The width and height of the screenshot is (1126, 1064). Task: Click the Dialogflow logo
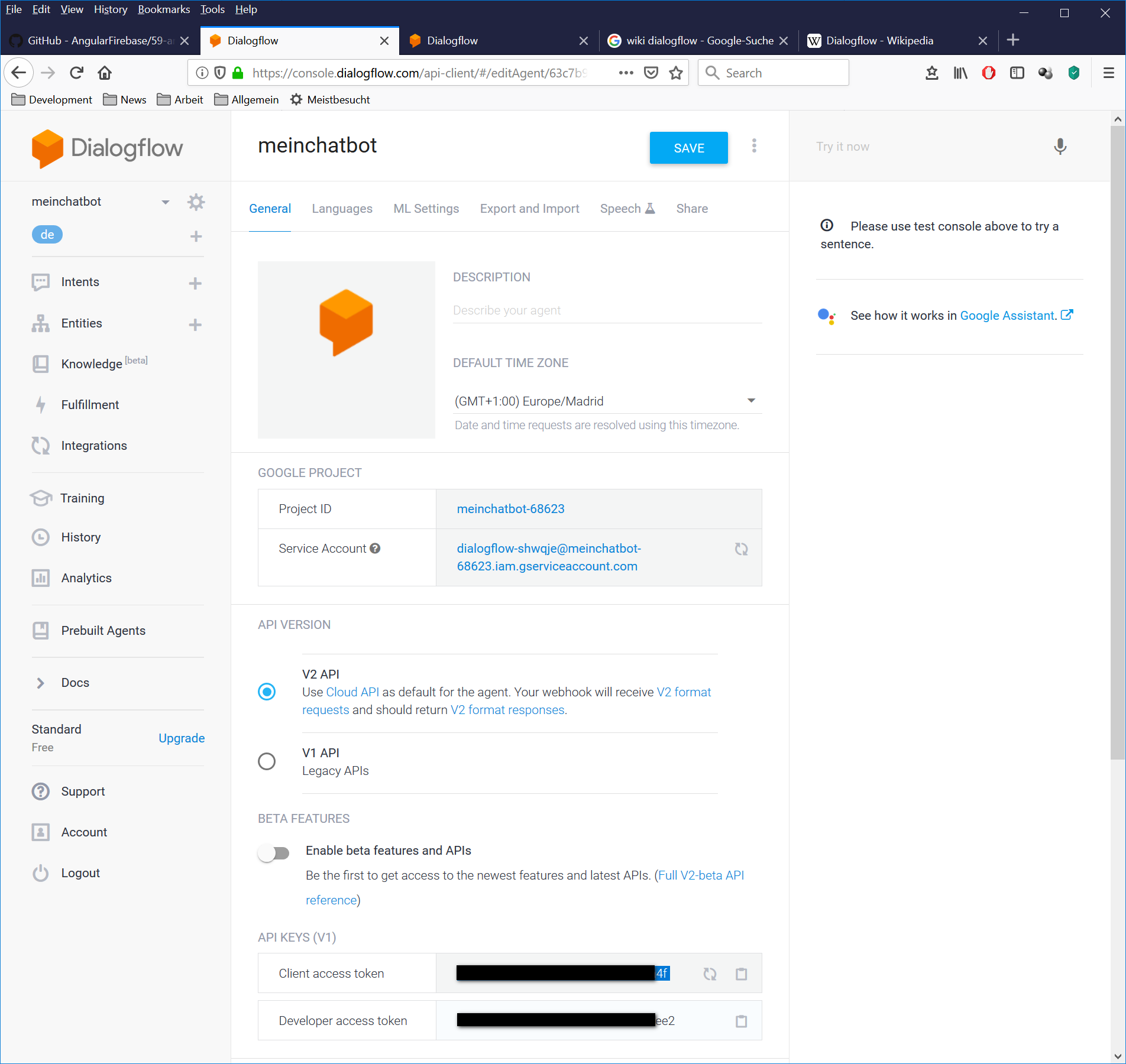pos(108,148)
